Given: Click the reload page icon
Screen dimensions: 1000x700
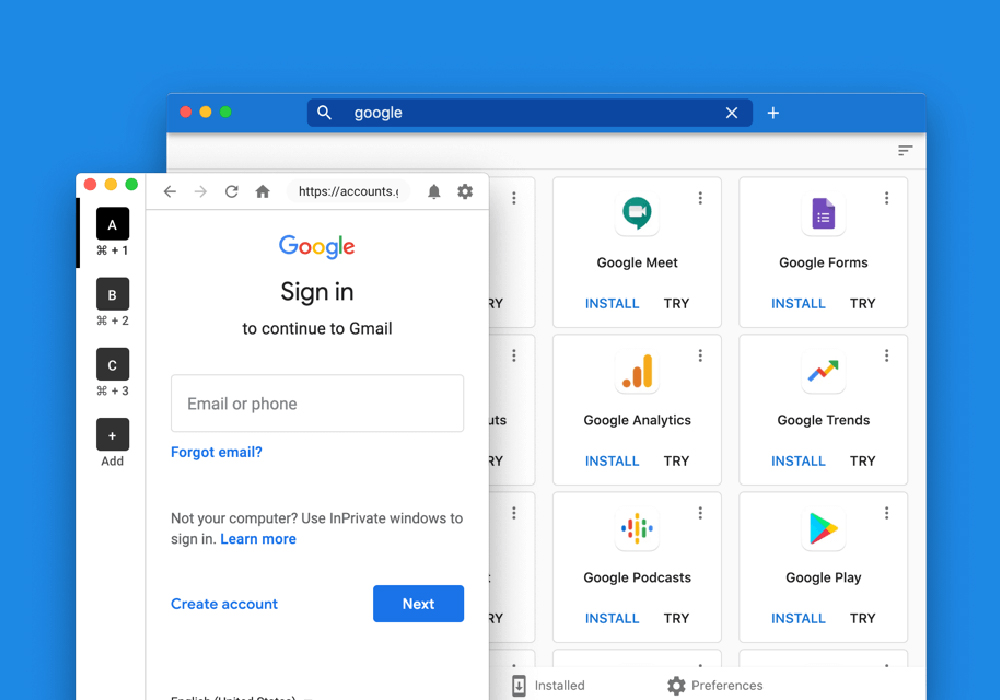Looking at the screenshot, I should (x=231, y=192).
